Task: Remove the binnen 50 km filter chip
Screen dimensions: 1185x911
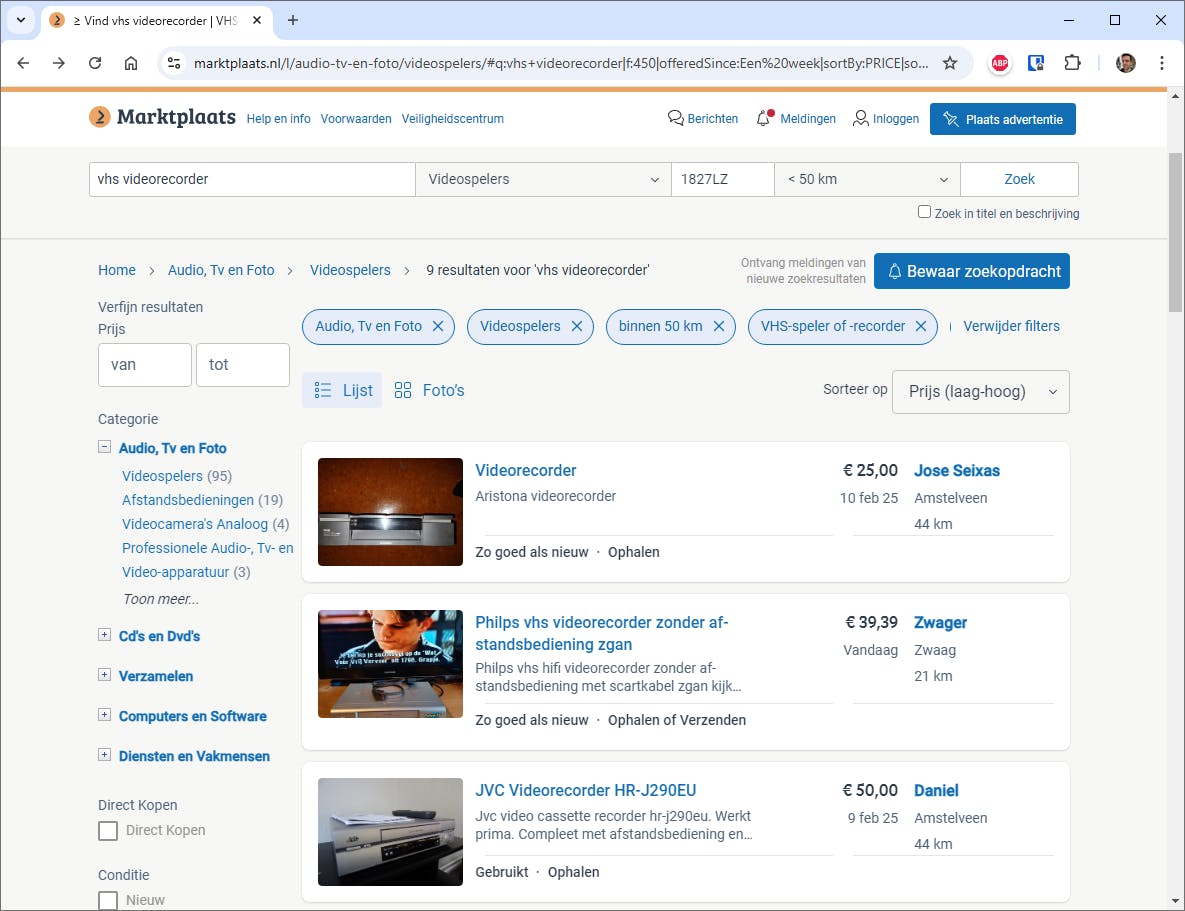Action: click(719, 326)
